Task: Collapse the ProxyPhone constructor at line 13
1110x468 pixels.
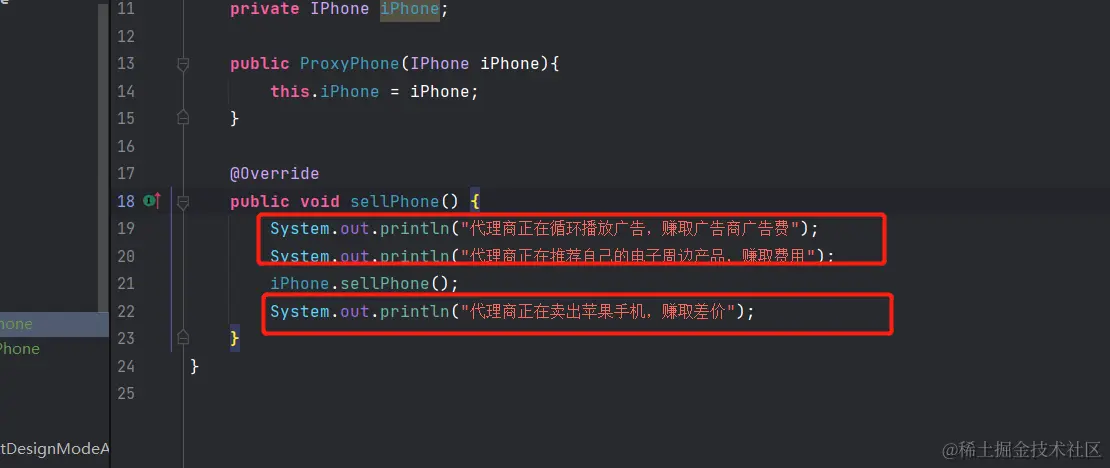Action: [183, 64]
